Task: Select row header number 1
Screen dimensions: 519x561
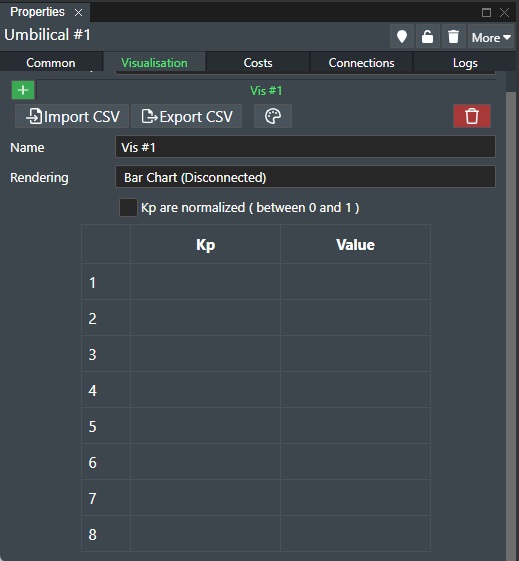Action: (x=106, y=282)
